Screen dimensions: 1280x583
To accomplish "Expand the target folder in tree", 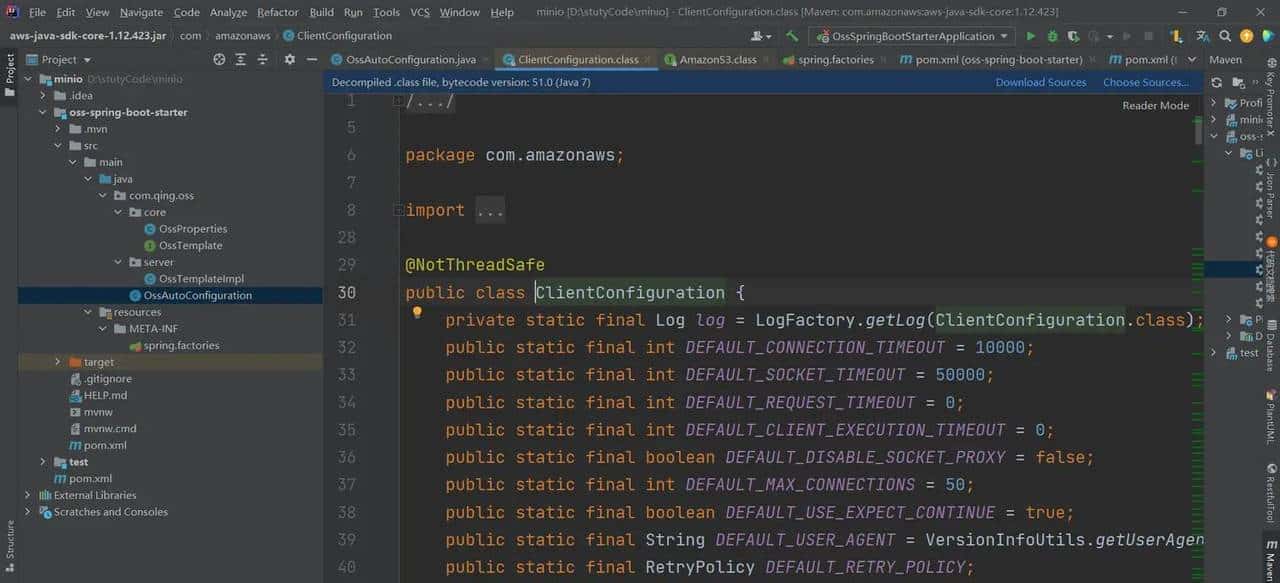I will (58, 362).
